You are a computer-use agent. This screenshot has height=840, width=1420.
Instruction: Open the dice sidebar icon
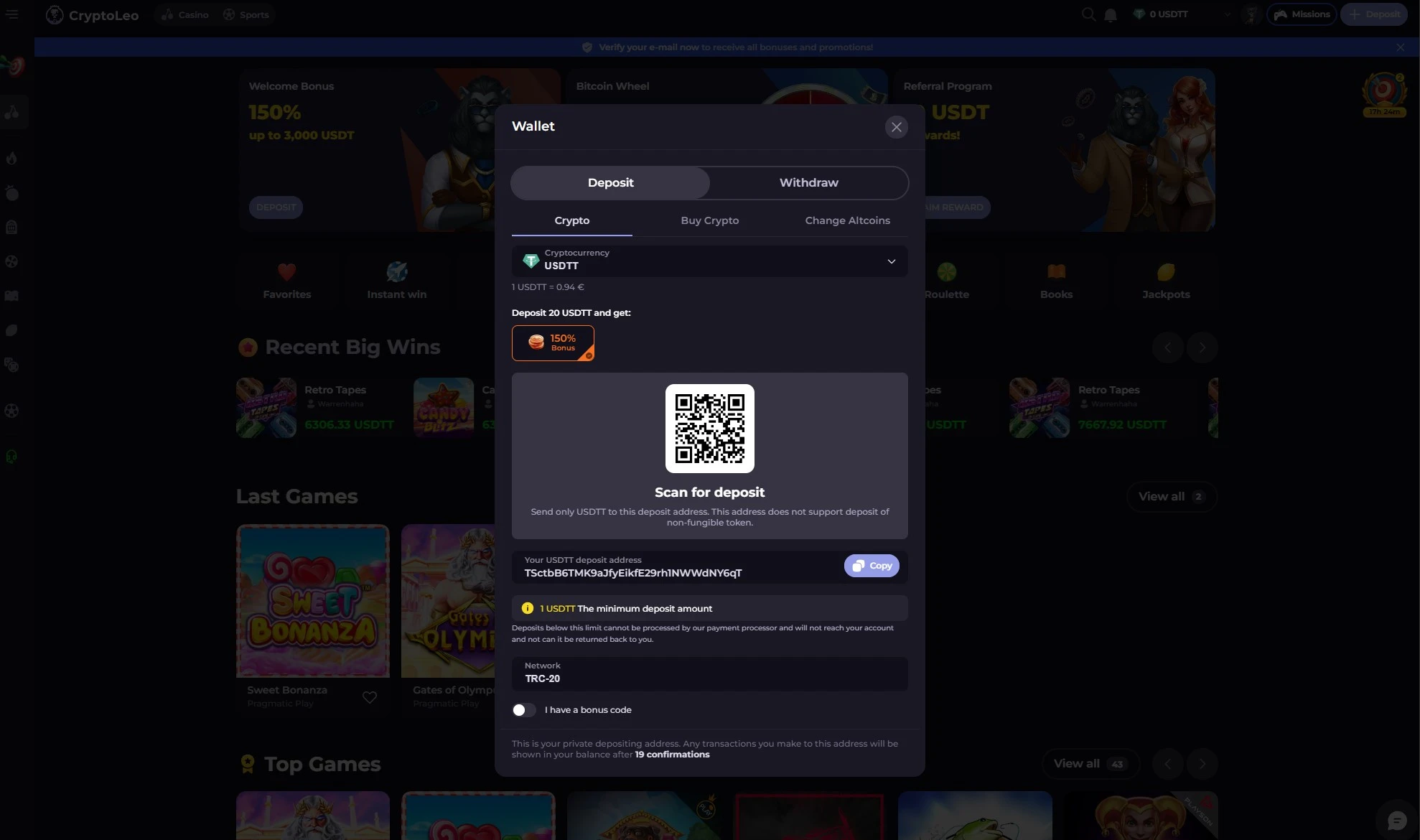tap(11, 365)
